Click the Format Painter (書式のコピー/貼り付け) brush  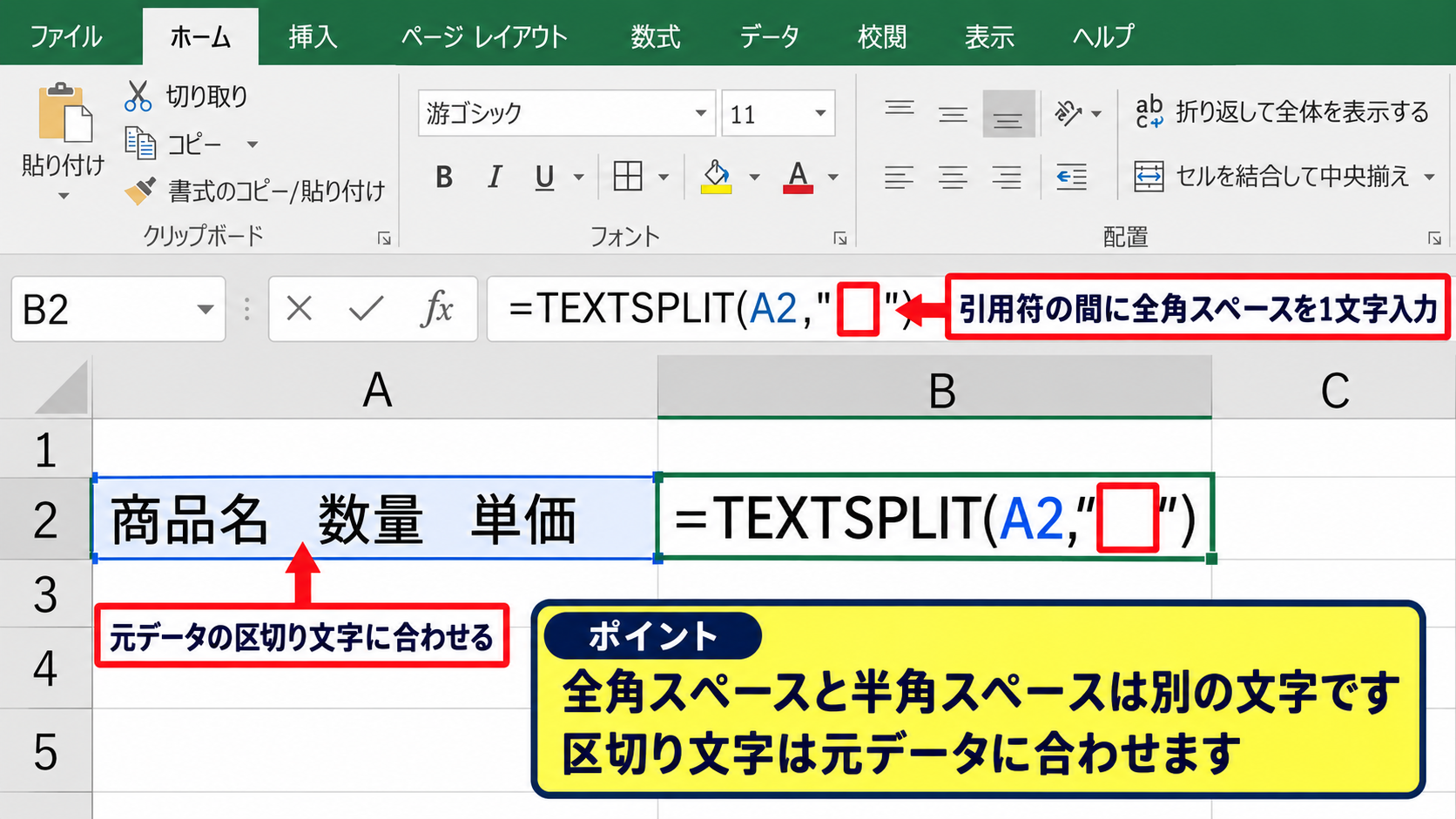point(139,190)
